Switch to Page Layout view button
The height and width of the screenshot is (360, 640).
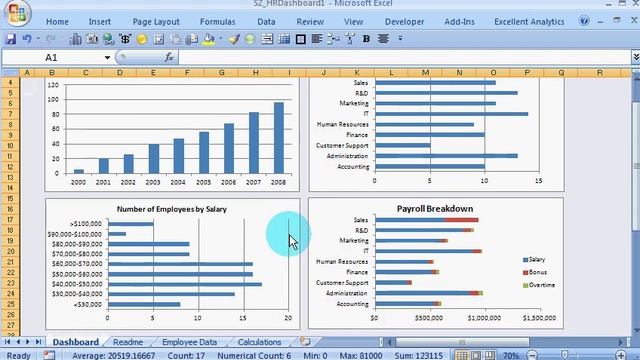[x=476, y=355]
